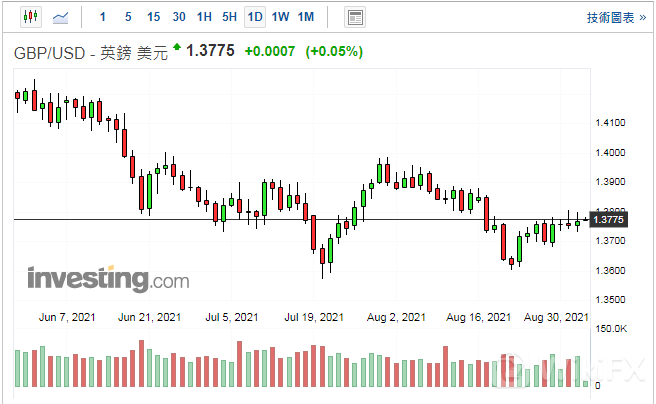Image resolution: width=656 pixels, height=404 pixels.
Task: Select the candlestick chart type icon
Action: click(29, 17)
